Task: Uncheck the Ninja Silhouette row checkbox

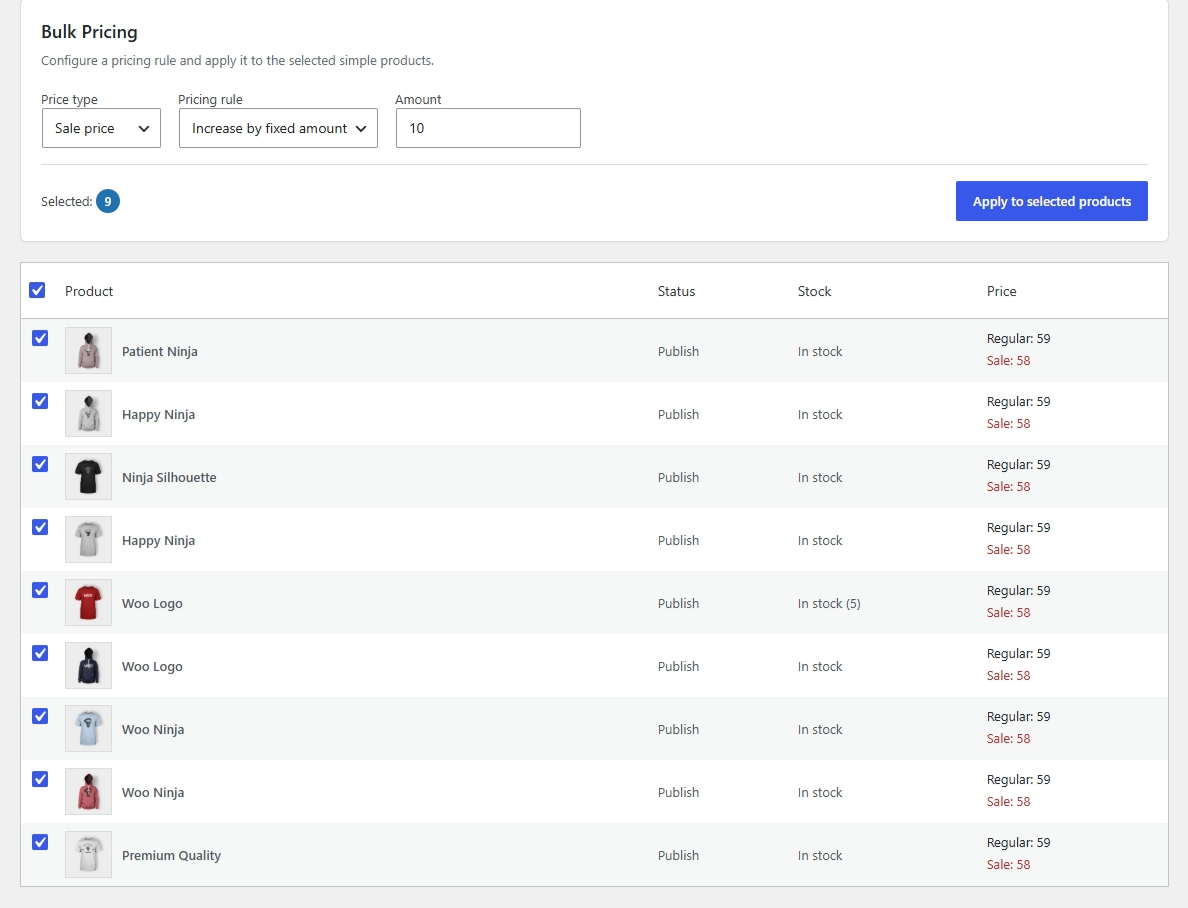Action: tap(40, 464)
